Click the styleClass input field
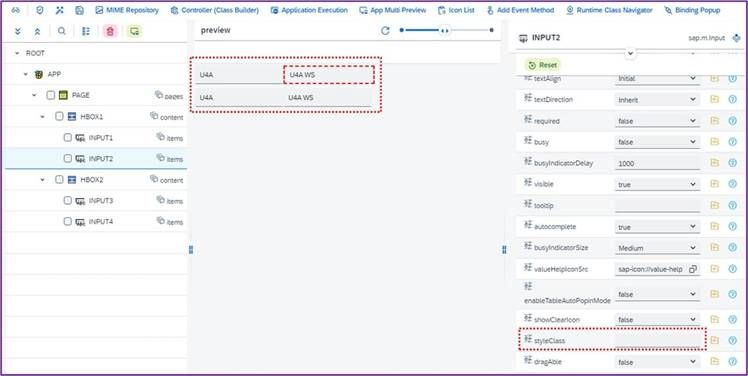 (x=657, y=340)
